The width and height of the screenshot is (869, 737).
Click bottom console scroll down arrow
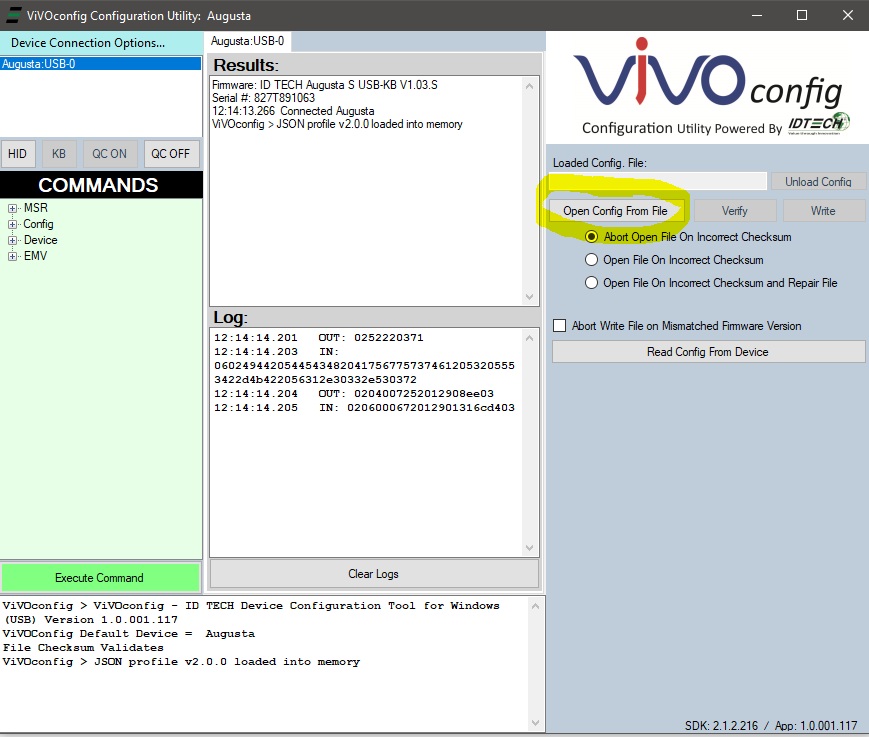(535, 723)
